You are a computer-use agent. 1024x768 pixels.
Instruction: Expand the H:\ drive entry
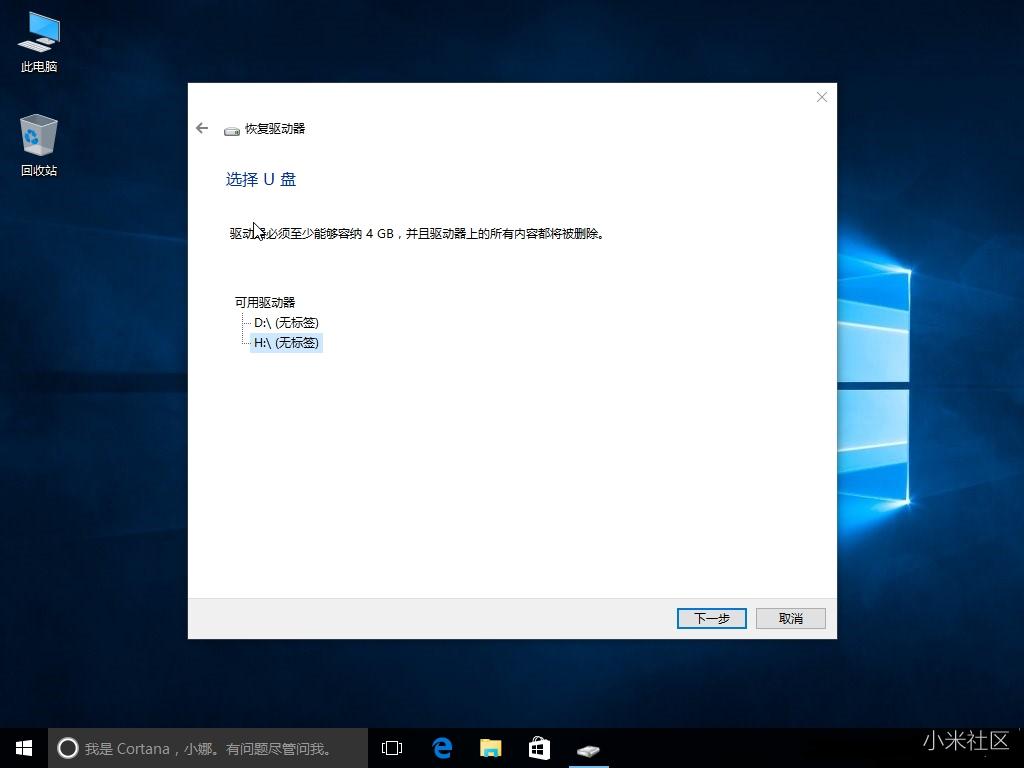point(247,342)
